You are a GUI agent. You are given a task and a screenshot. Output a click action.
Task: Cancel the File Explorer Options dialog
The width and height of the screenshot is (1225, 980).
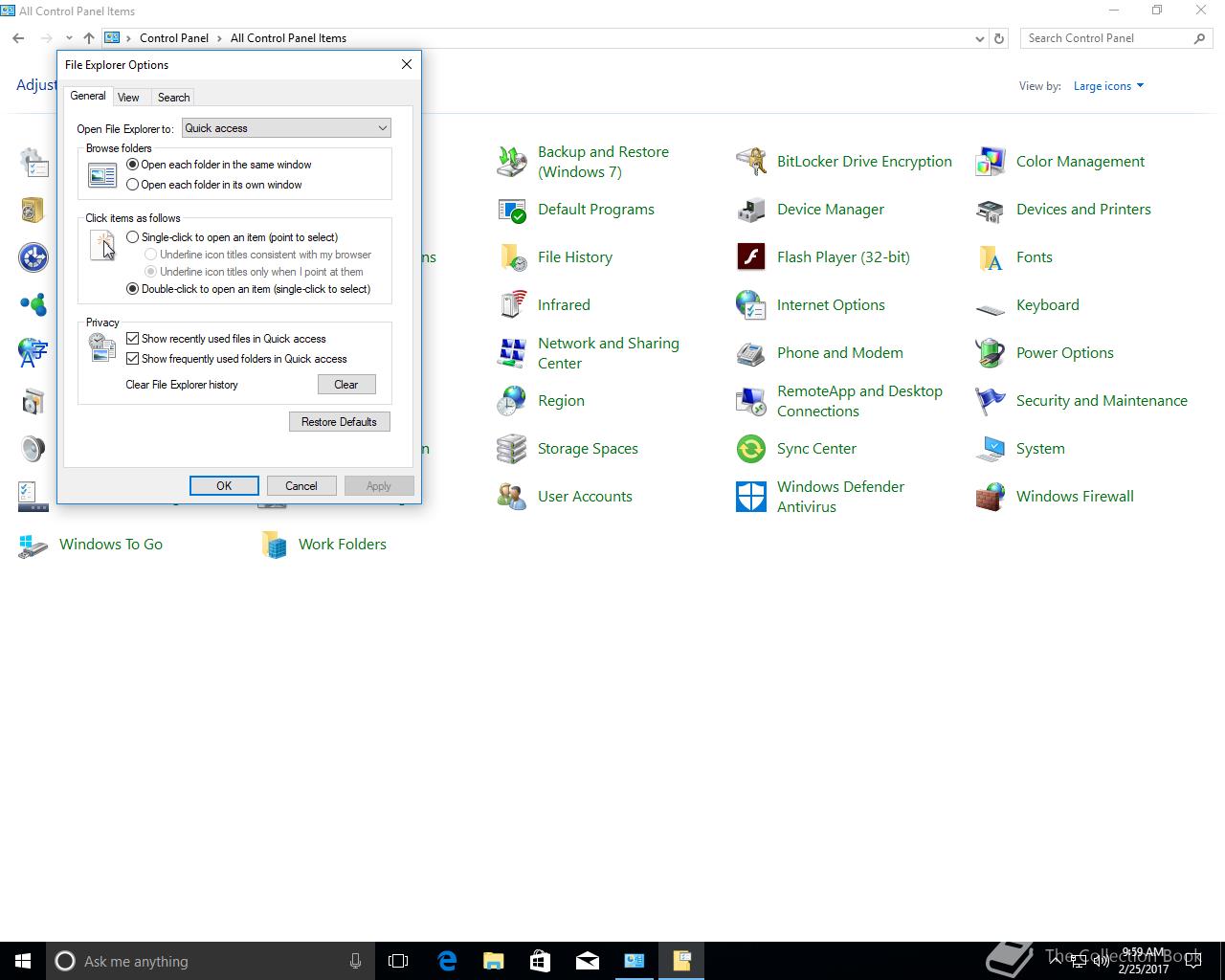[x=301, y=486]
